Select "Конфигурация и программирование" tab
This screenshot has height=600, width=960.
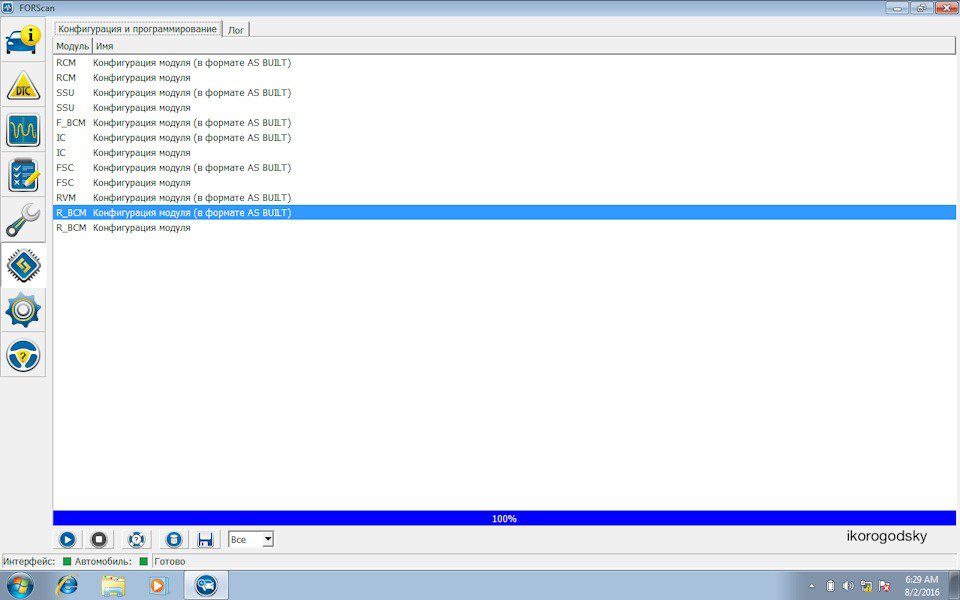(138, 29)
